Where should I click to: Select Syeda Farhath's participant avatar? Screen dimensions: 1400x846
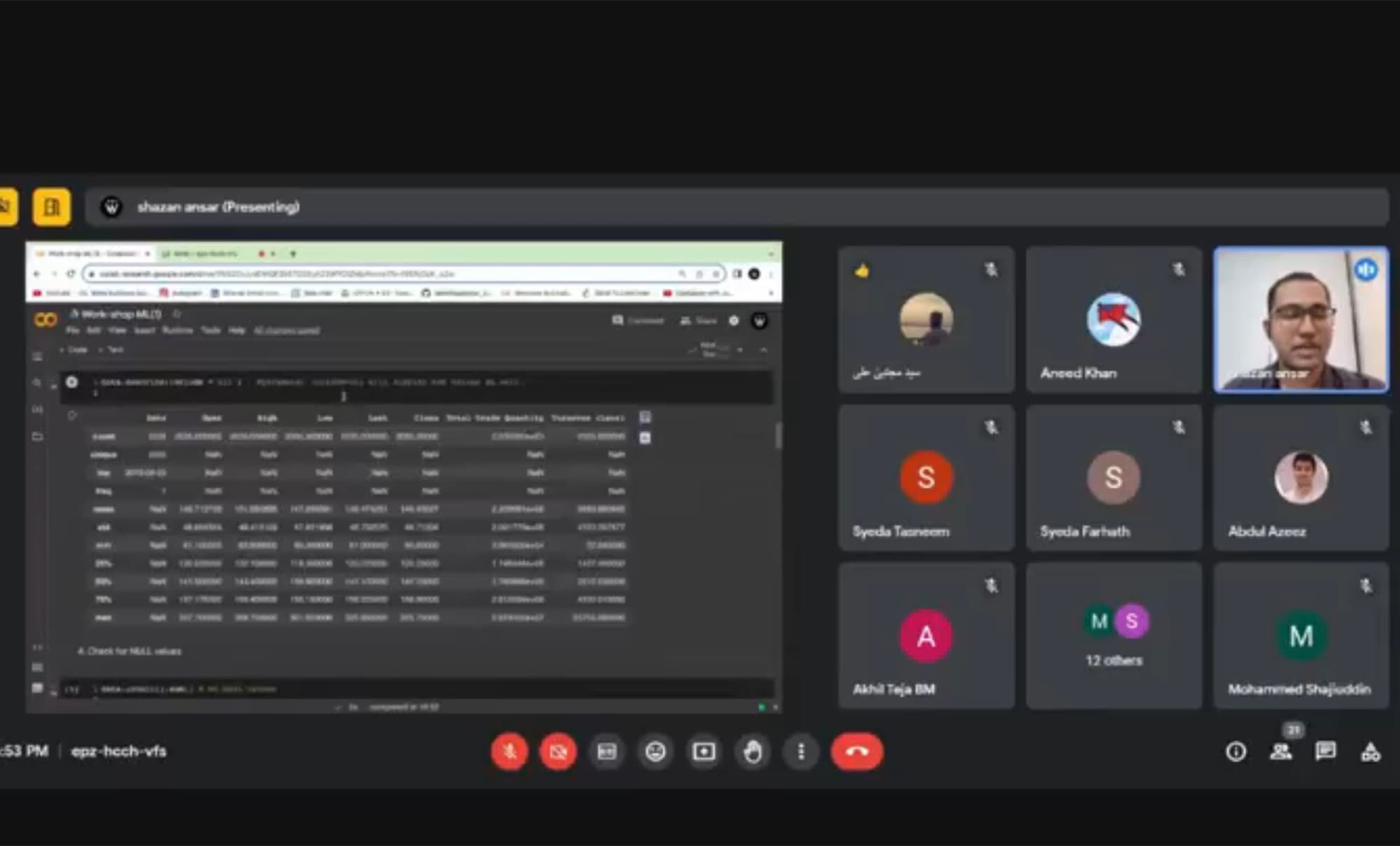(x=1114, y=477)
